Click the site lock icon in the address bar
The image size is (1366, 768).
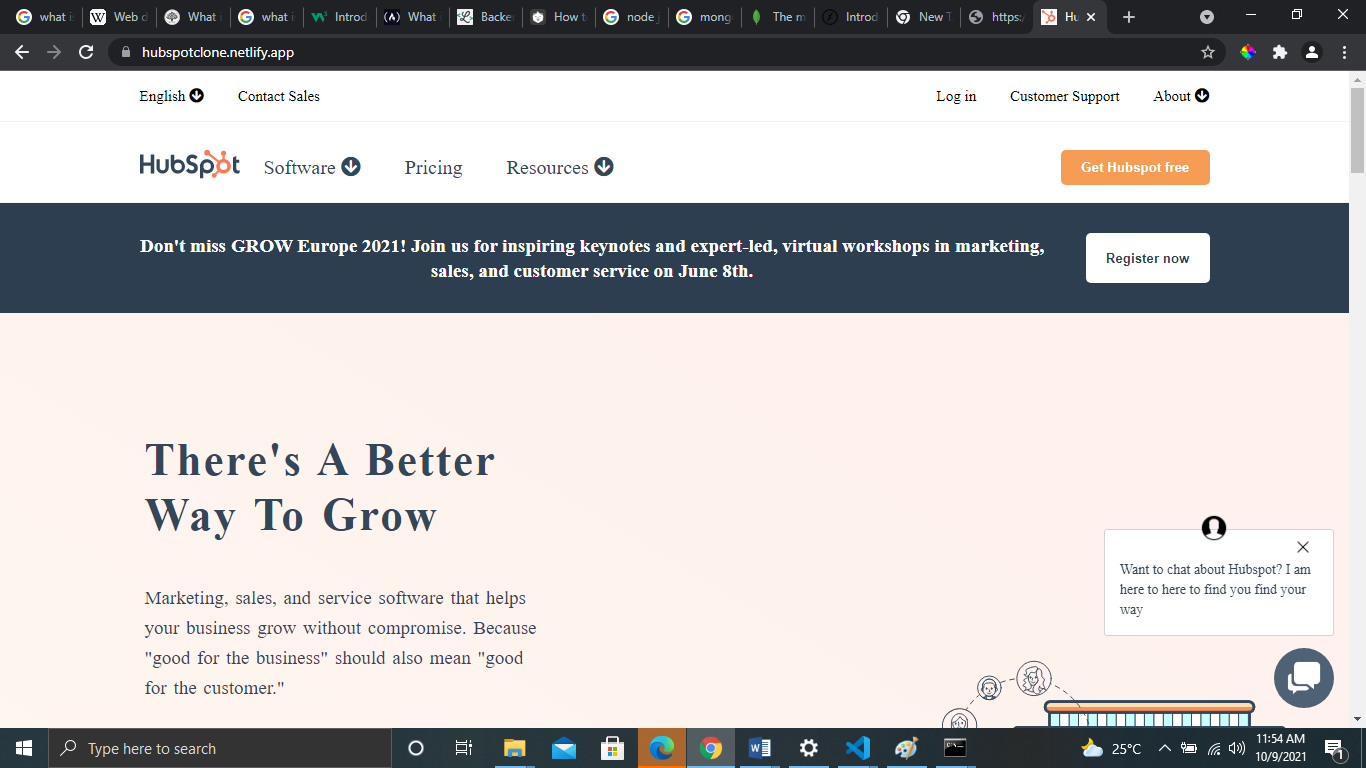point(125,52)
